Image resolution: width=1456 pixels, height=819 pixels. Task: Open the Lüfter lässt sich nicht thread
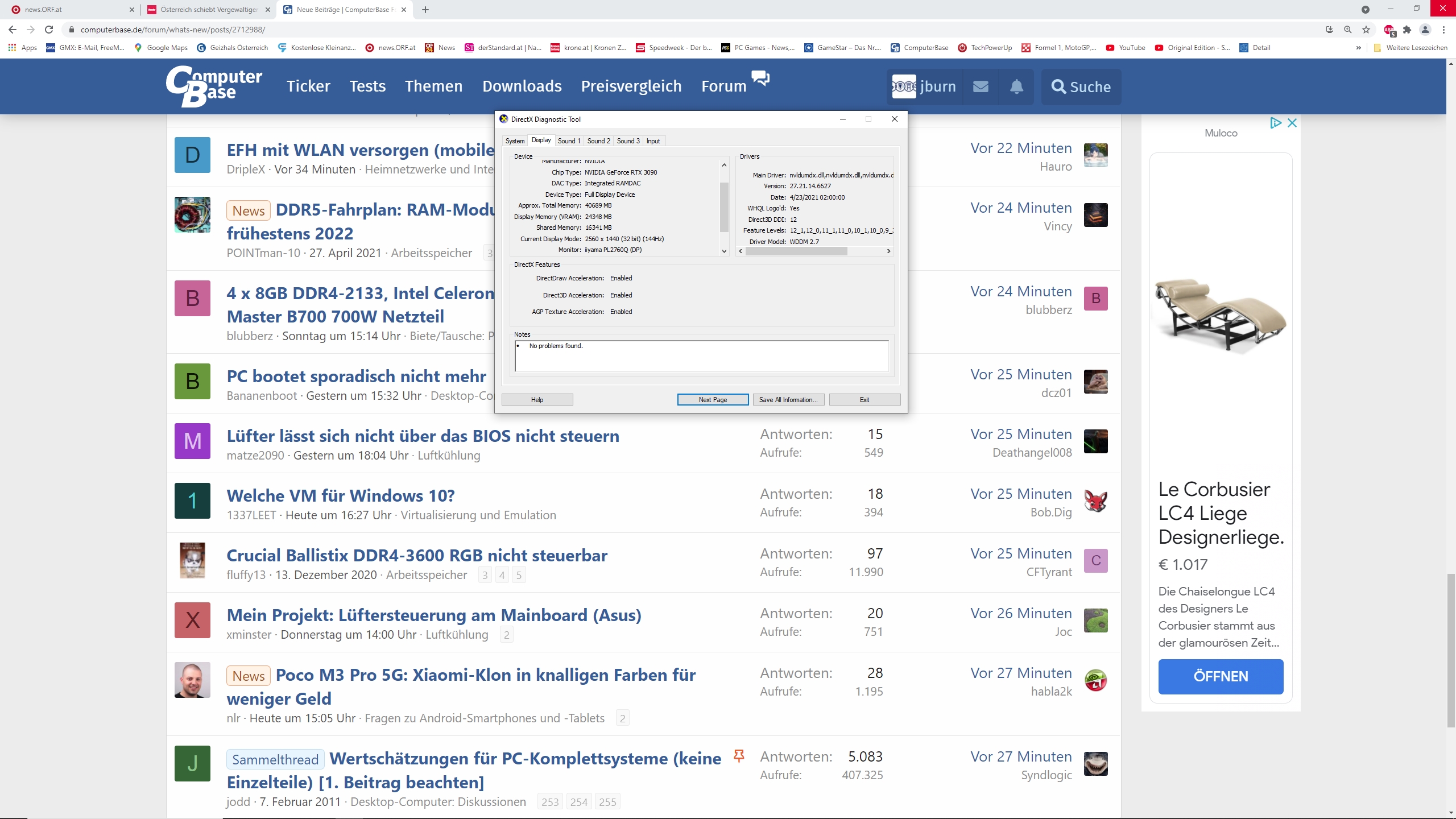[x=423, y=436]
